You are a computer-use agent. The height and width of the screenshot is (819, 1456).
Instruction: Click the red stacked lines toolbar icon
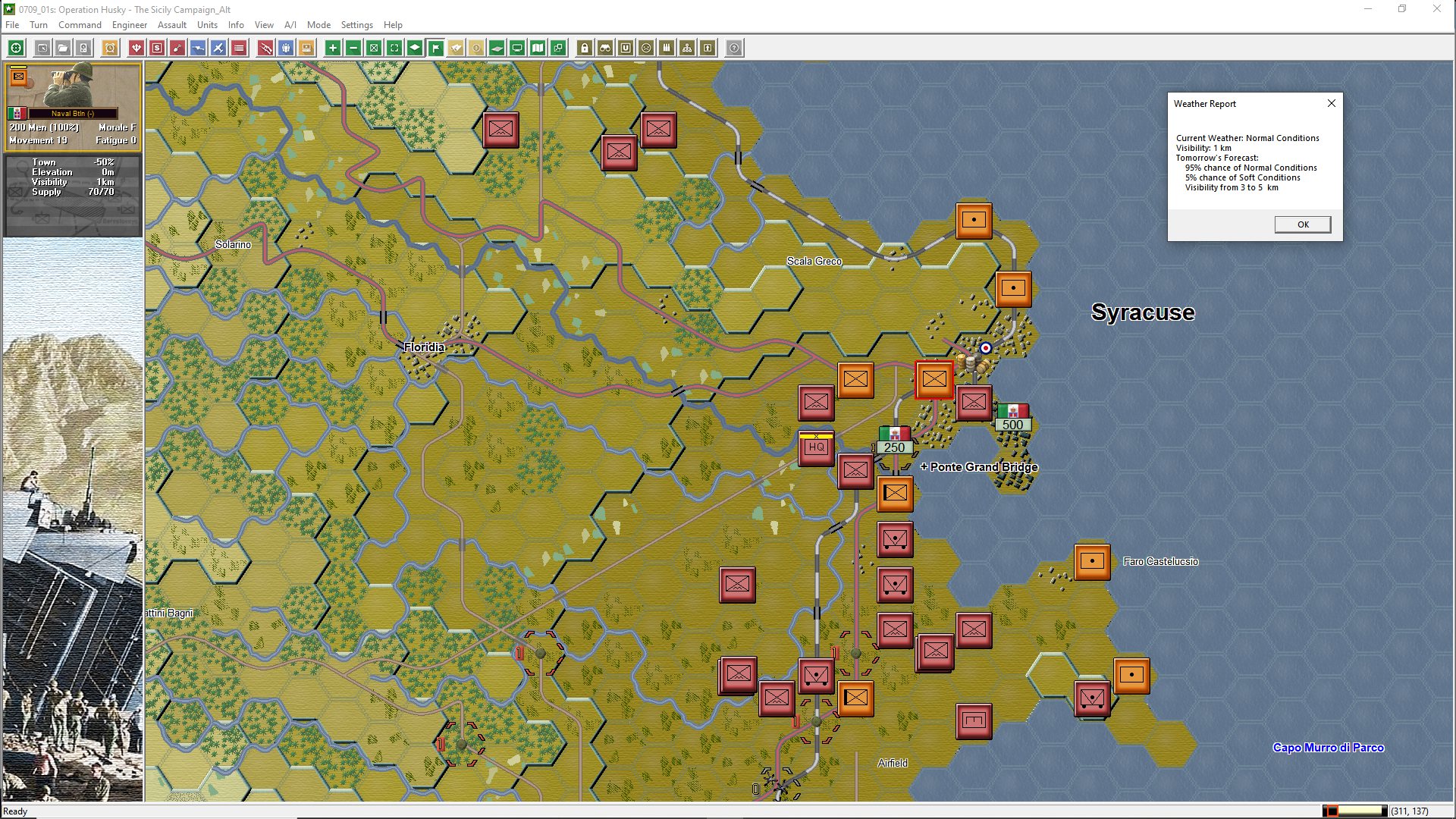pos(239,48)
